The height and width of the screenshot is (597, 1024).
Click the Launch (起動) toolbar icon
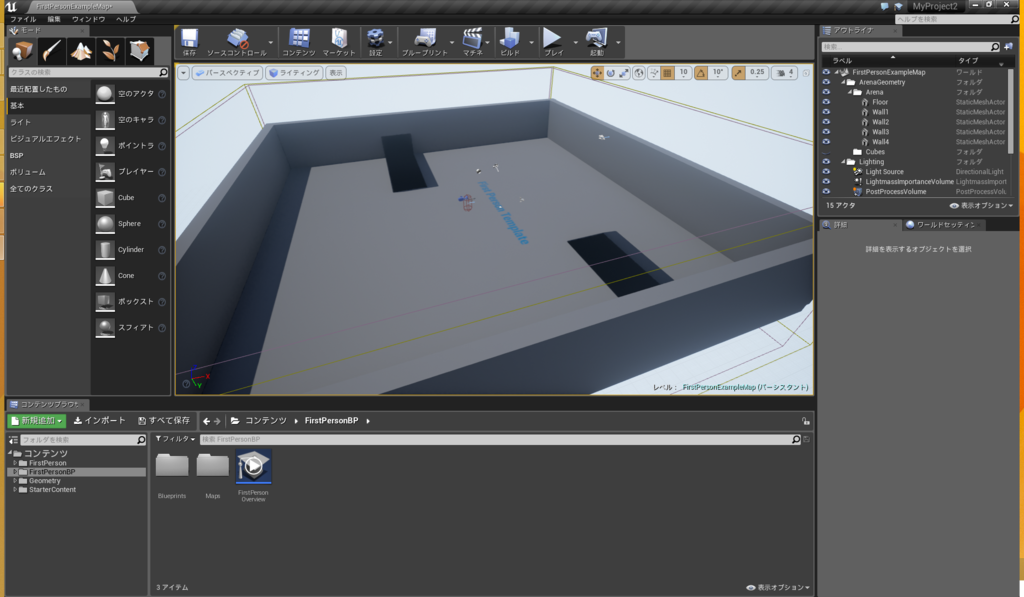596,38
